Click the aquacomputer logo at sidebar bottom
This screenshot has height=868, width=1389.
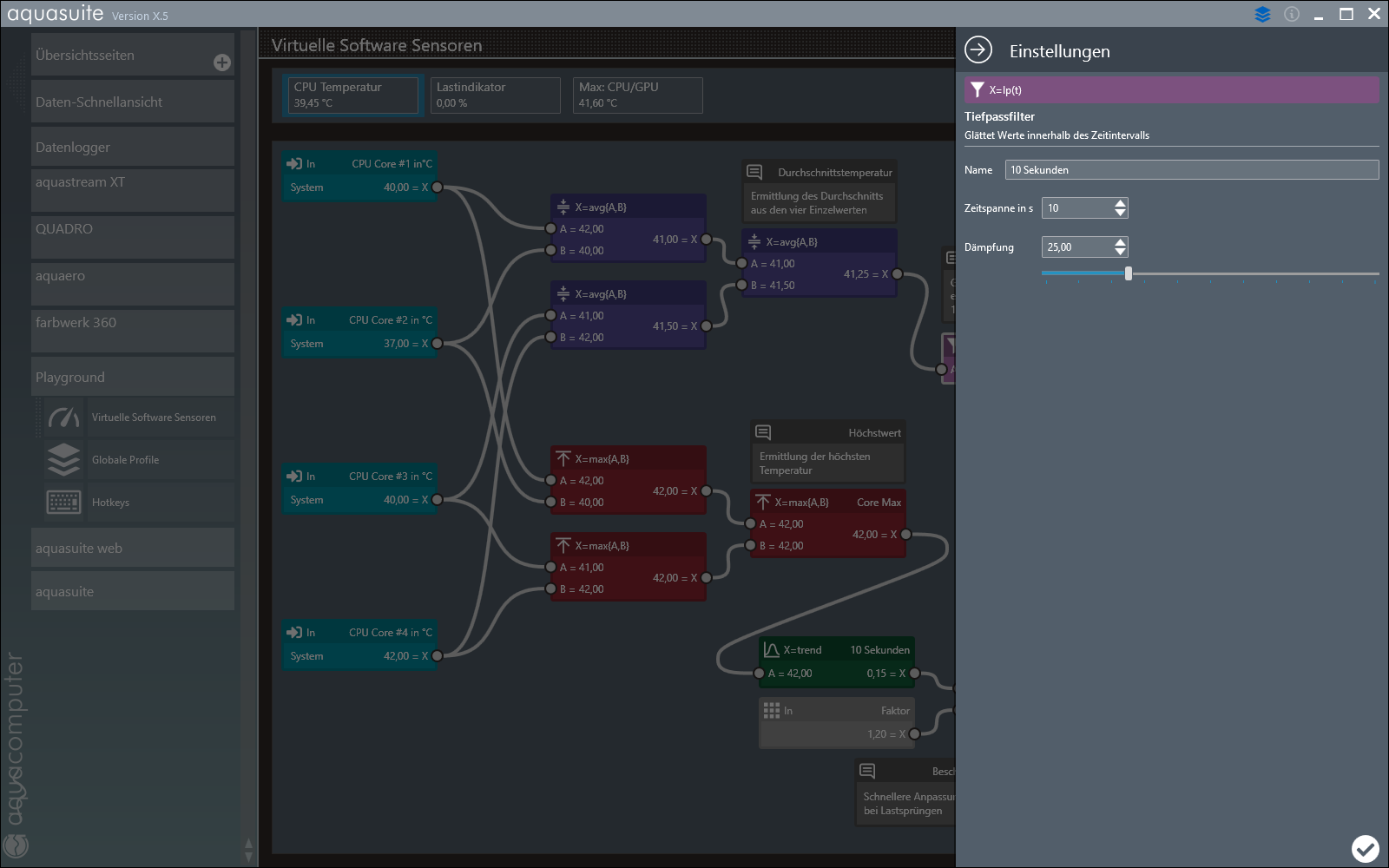click(16, 844)
